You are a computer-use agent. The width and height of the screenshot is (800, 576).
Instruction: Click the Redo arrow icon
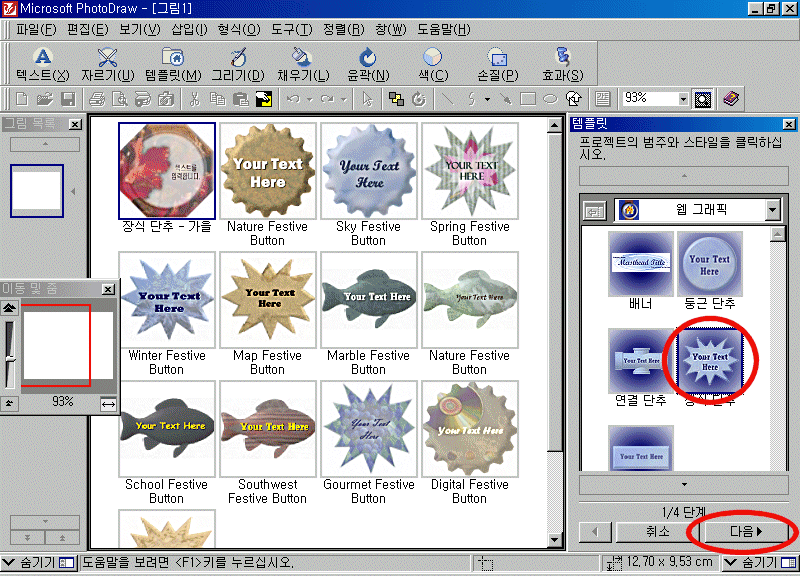pos(328,99)
